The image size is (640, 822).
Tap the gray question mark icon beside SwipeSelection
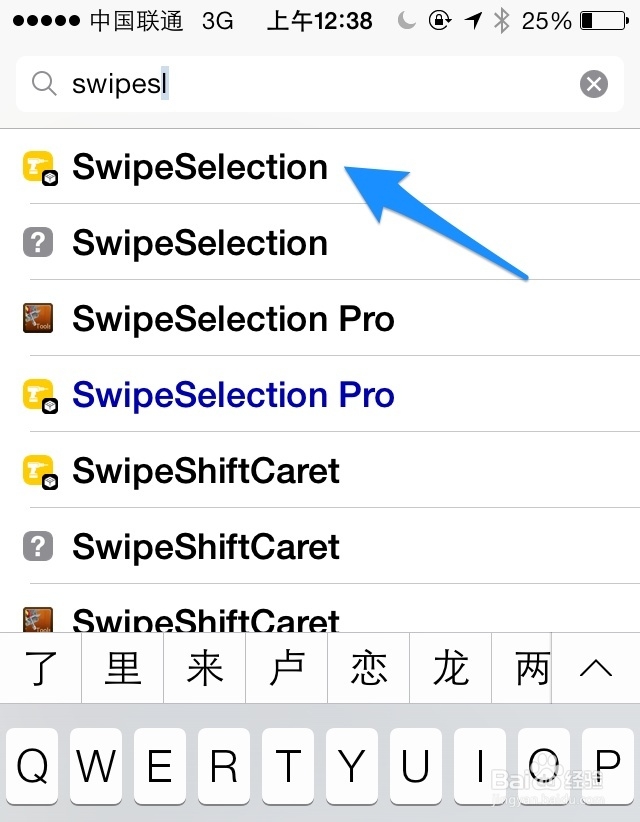(38, 242)
